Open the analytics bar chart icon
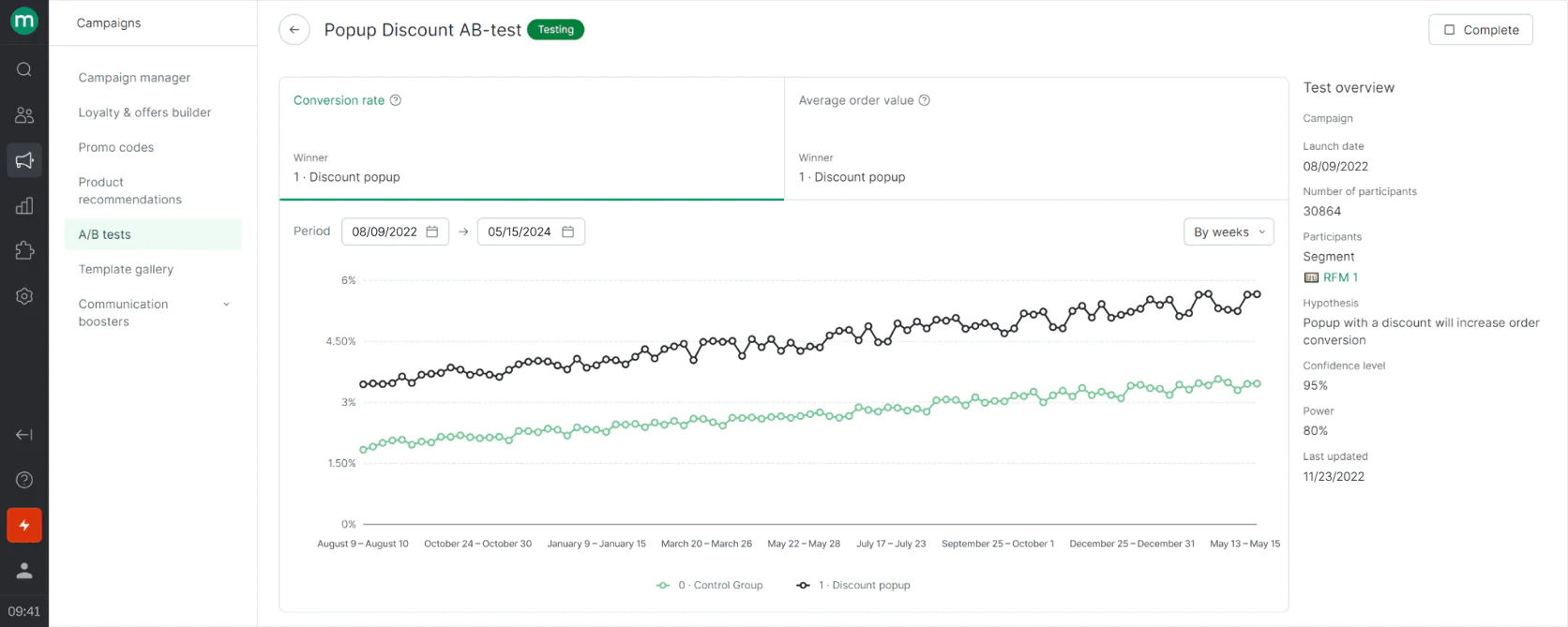Image resolution: width=1568 pixels, height=627 pixels. (x=24, y=206)
